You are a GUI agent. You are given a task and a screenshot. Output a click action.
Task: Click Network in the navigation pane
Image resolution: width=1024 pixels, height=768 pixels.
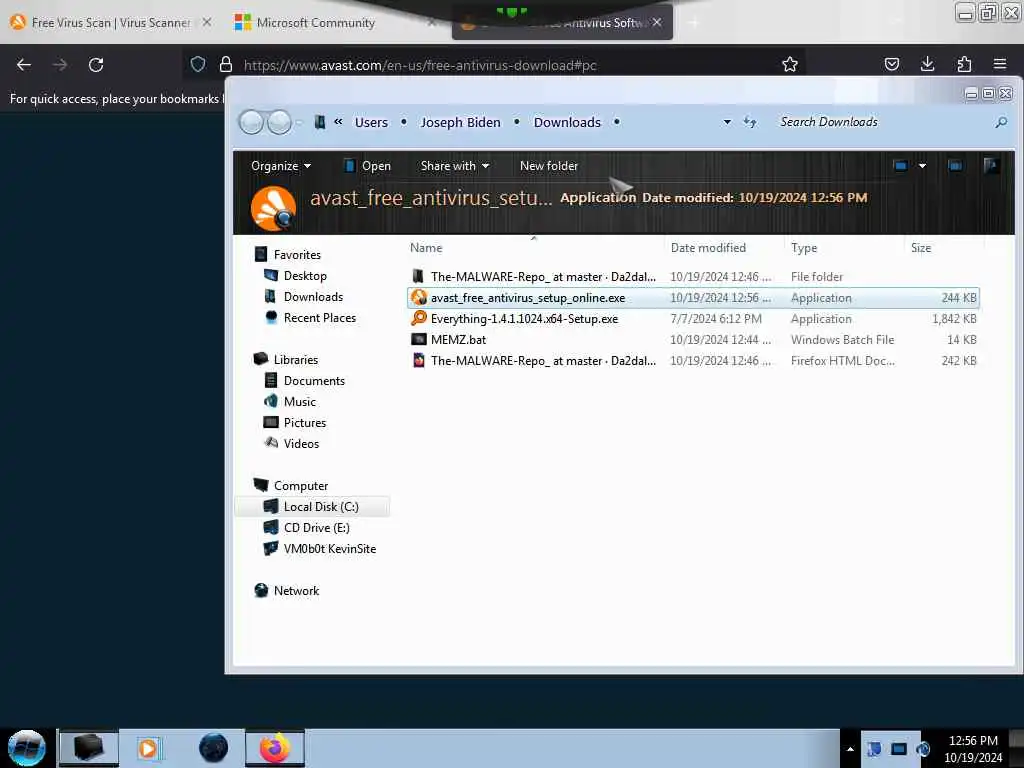click(296, 590)
